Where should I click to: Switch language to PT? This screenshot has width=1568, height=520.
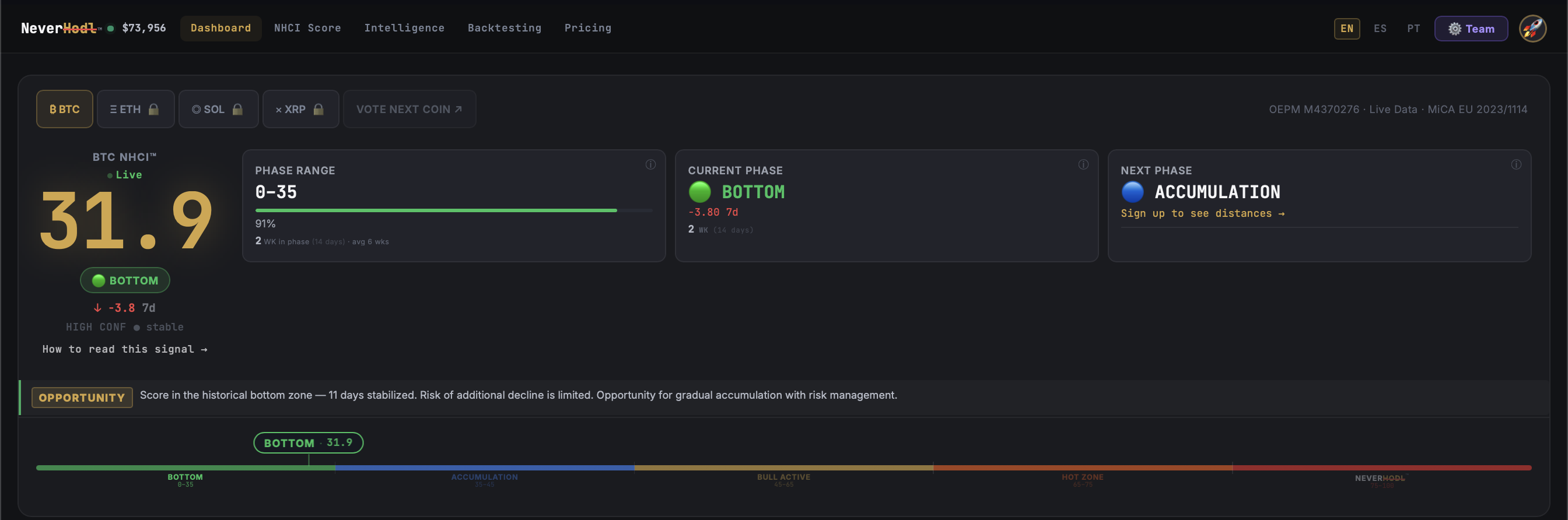click(x=1413, y=29)
